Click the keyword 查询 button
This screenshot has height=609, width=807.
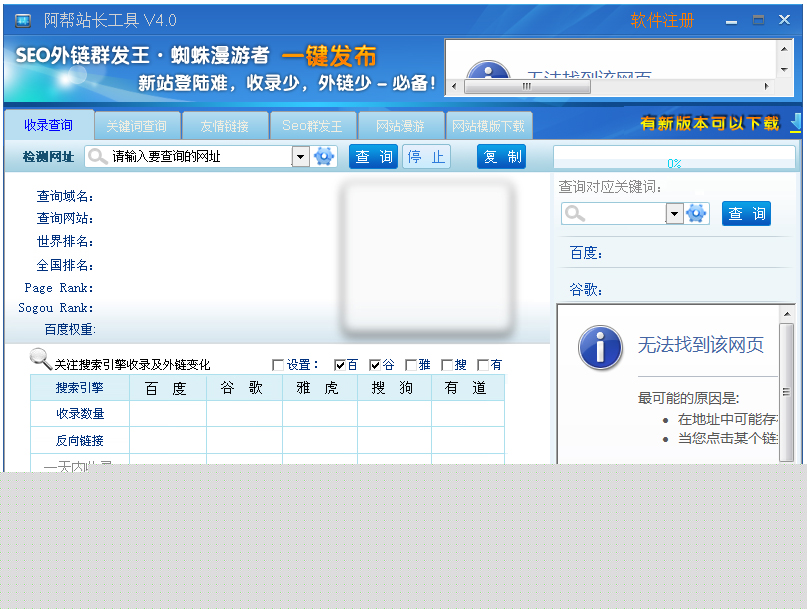click(x=746, y=213)
